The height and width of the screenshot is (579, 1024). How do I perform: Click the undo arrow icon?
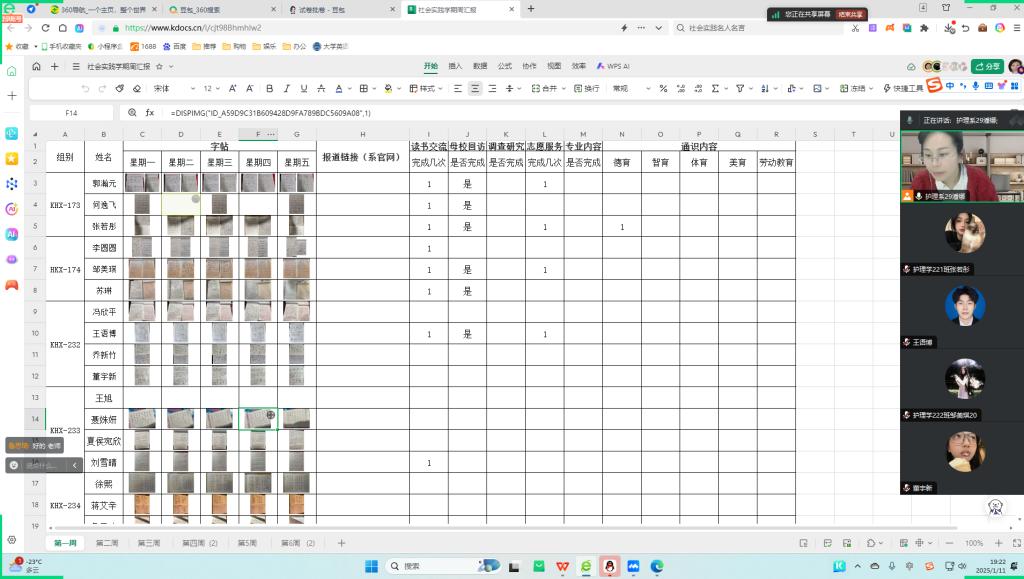pos(85,88)
